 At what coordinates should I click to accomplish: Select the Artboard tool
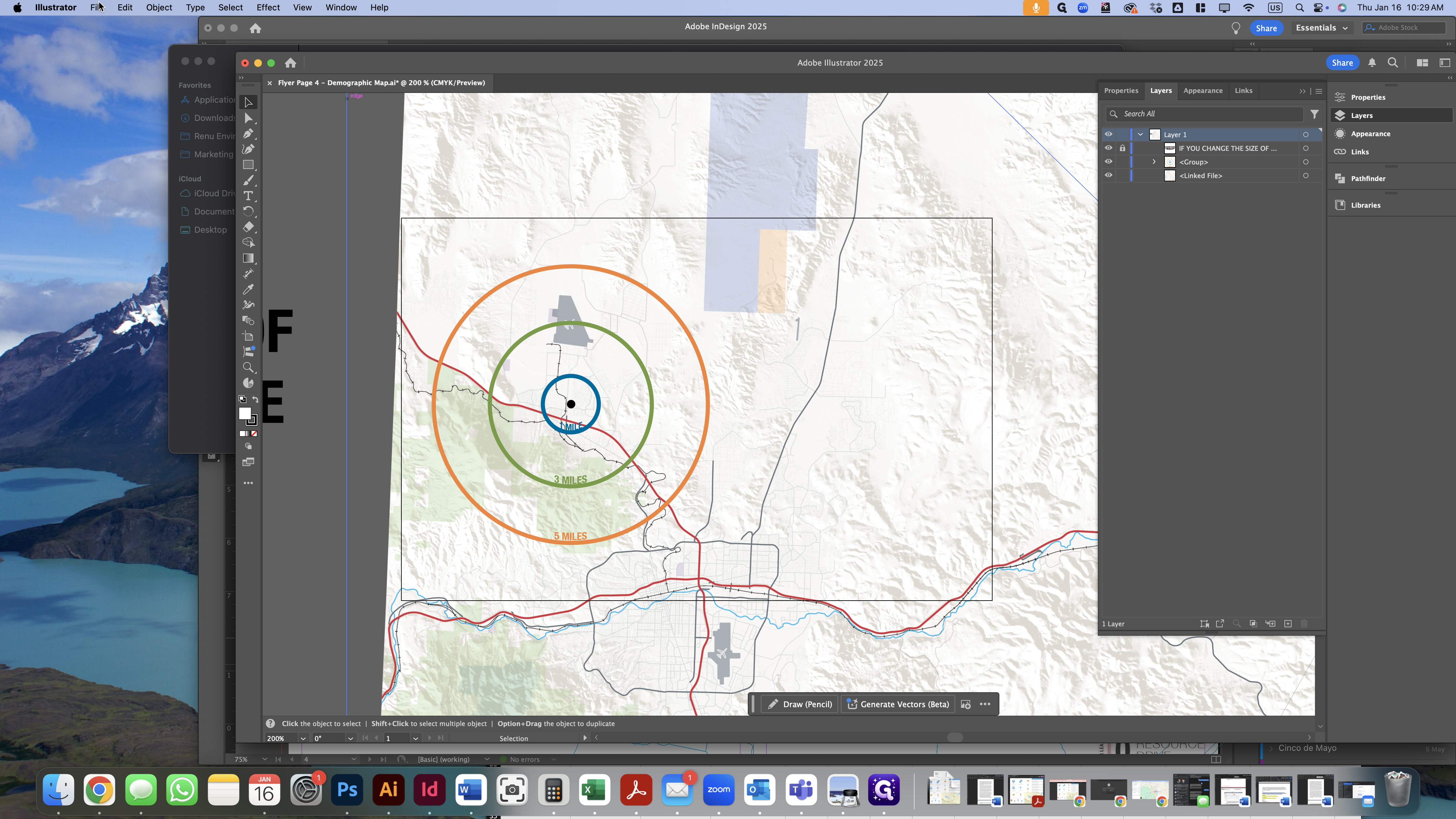(x=248, y=336)
